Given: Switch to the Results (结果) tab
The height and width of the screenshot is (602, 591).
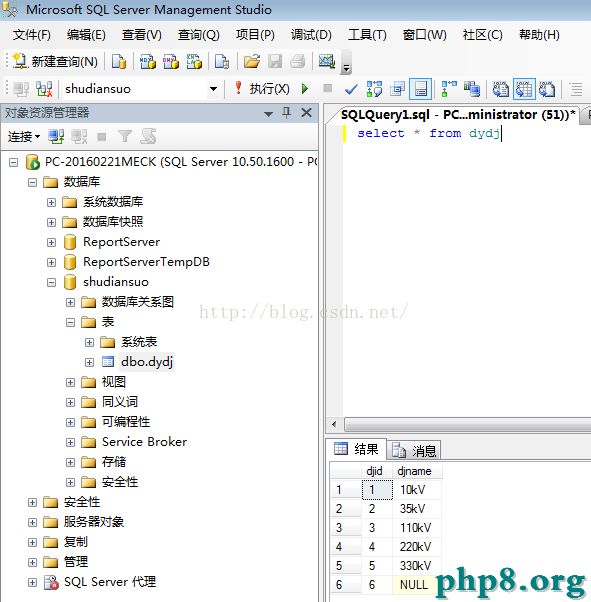Looking at the screenshot, I should click(356, 449).
